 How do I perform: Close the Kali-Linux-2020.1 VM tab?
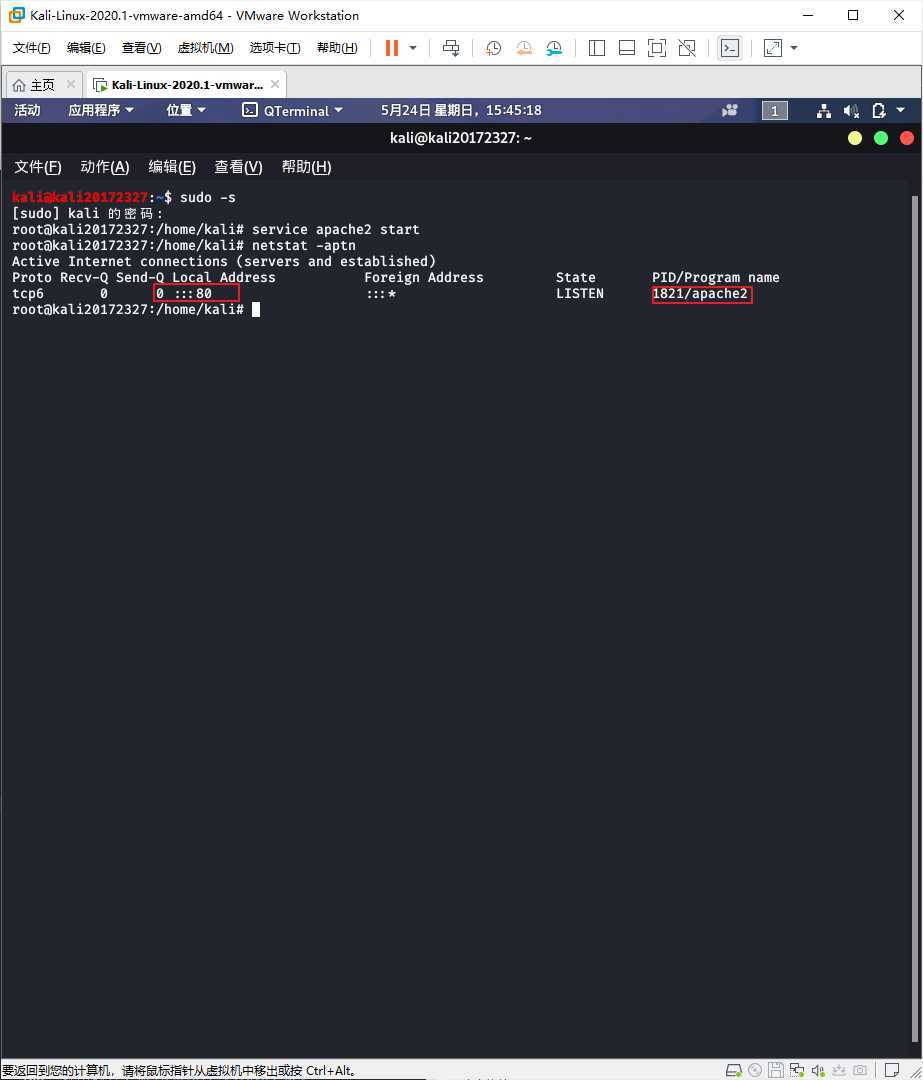click(275, 84)
